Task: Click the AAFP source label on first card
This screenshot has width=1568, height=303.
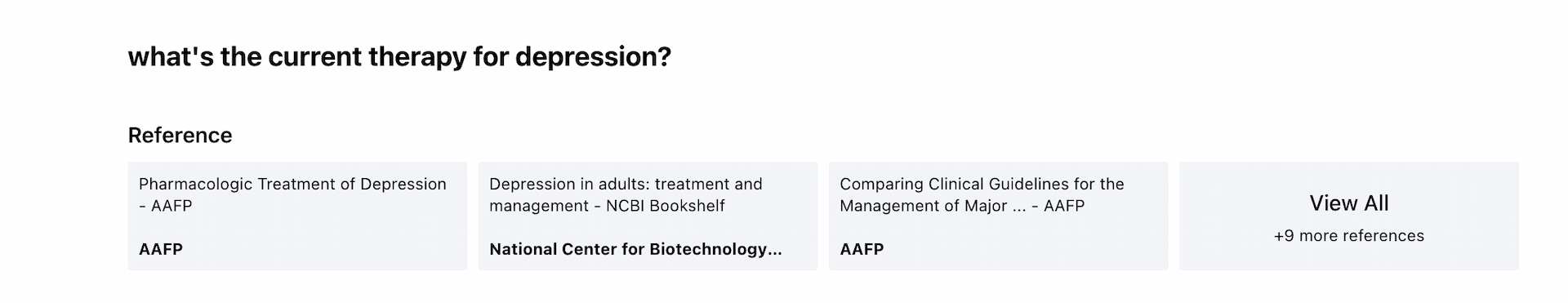Action: [x=161, y=249]
